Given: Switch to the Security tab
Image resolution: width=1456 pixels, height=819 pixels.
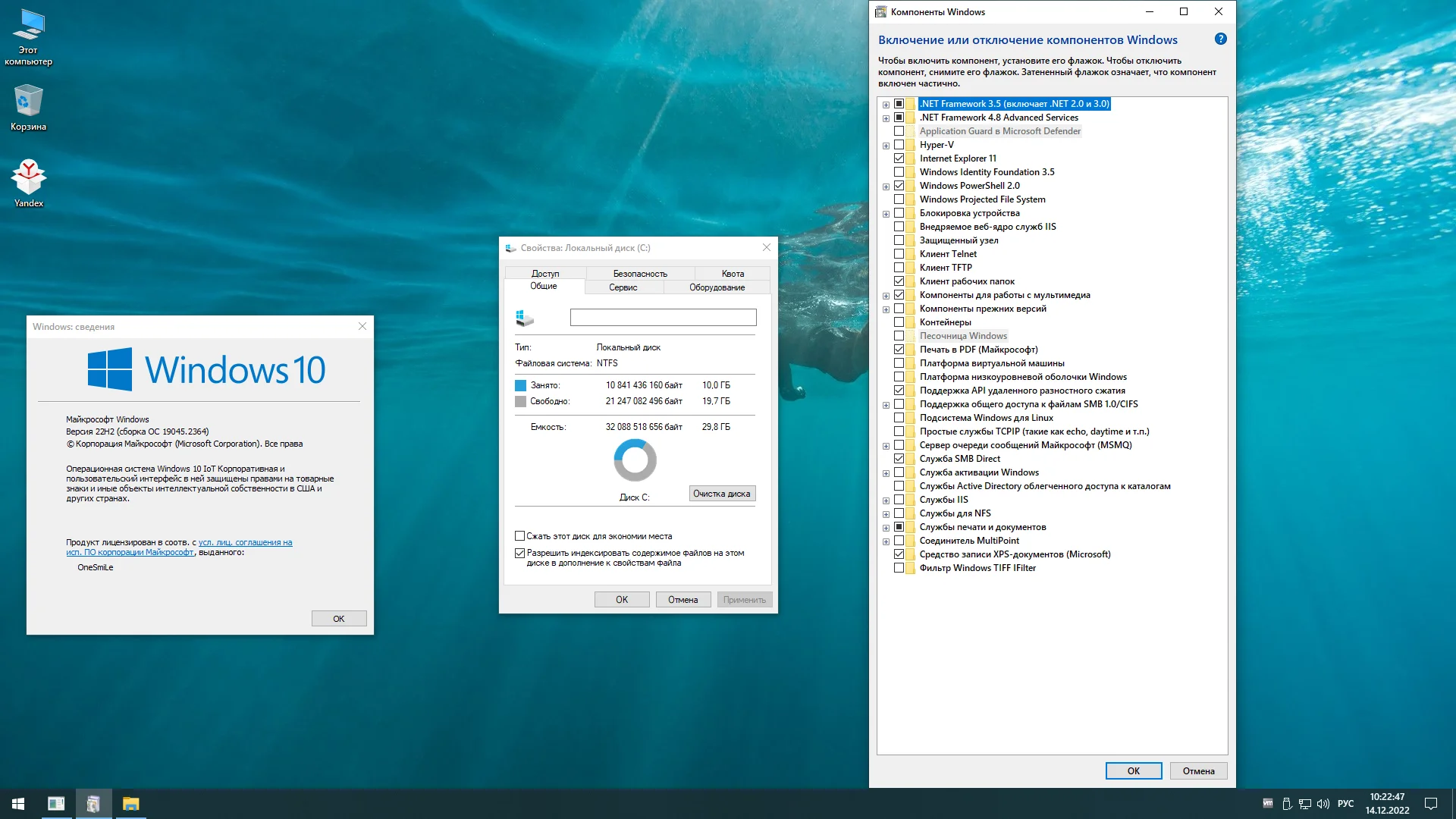Looking at the screenshot, I should point(639,274).
